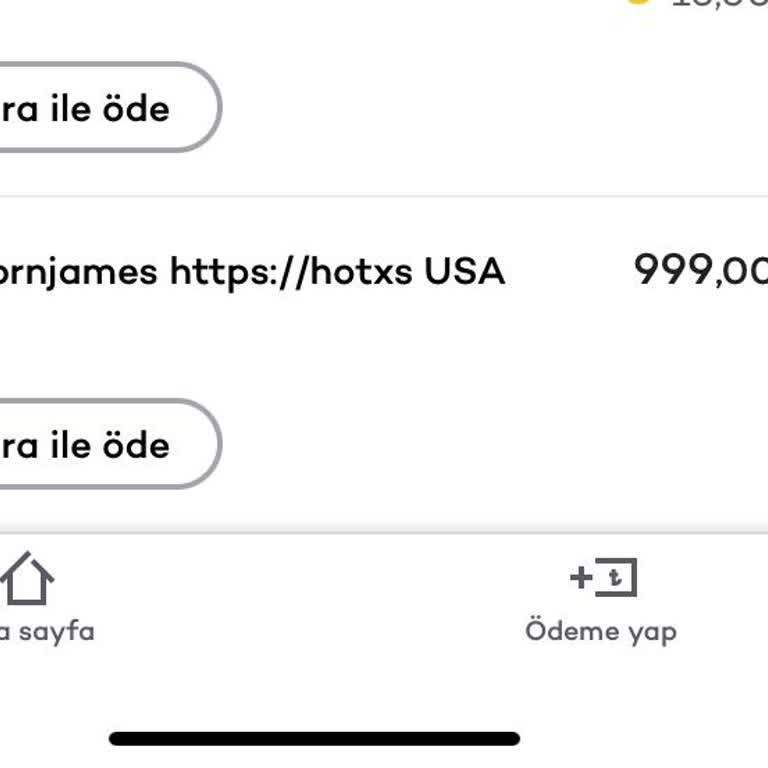Click the 999,00 transaction amount
Viewport: 768px width, 768px height.
point(700,270)
